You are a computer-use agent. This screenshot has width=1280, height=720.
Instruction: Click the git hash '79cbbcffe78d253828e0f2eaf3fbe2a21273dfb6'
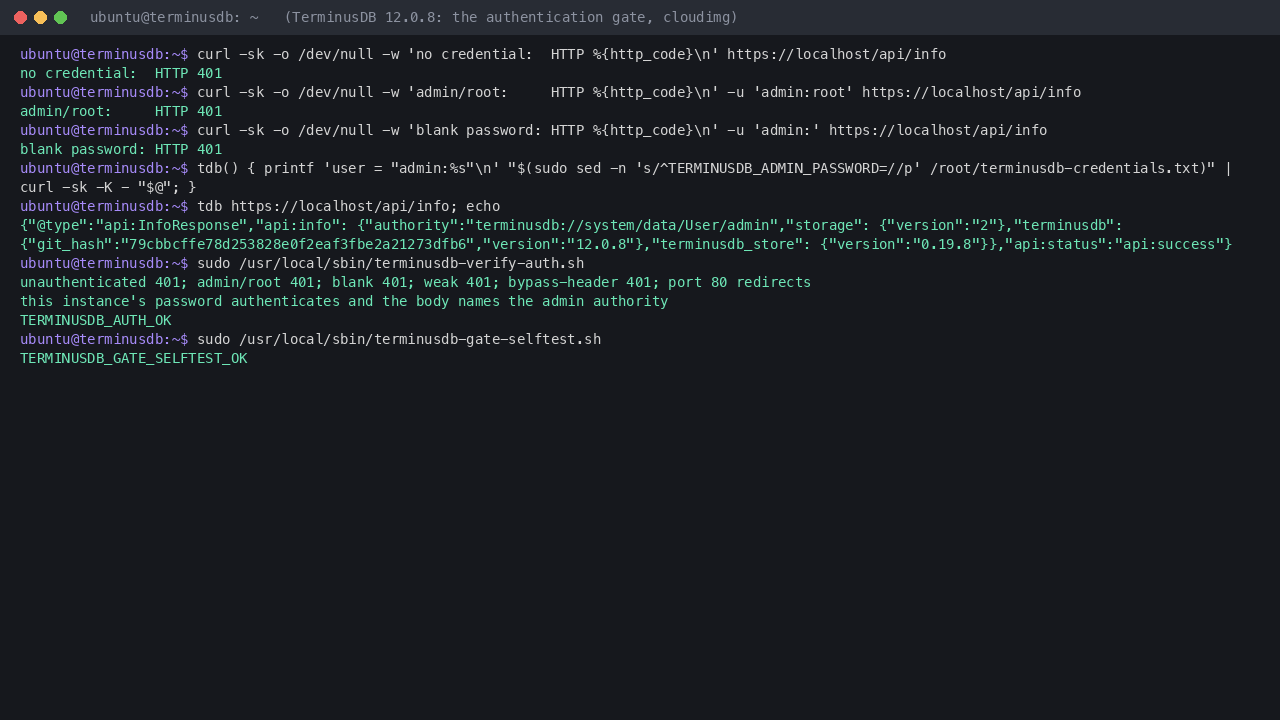pos(297,244)
